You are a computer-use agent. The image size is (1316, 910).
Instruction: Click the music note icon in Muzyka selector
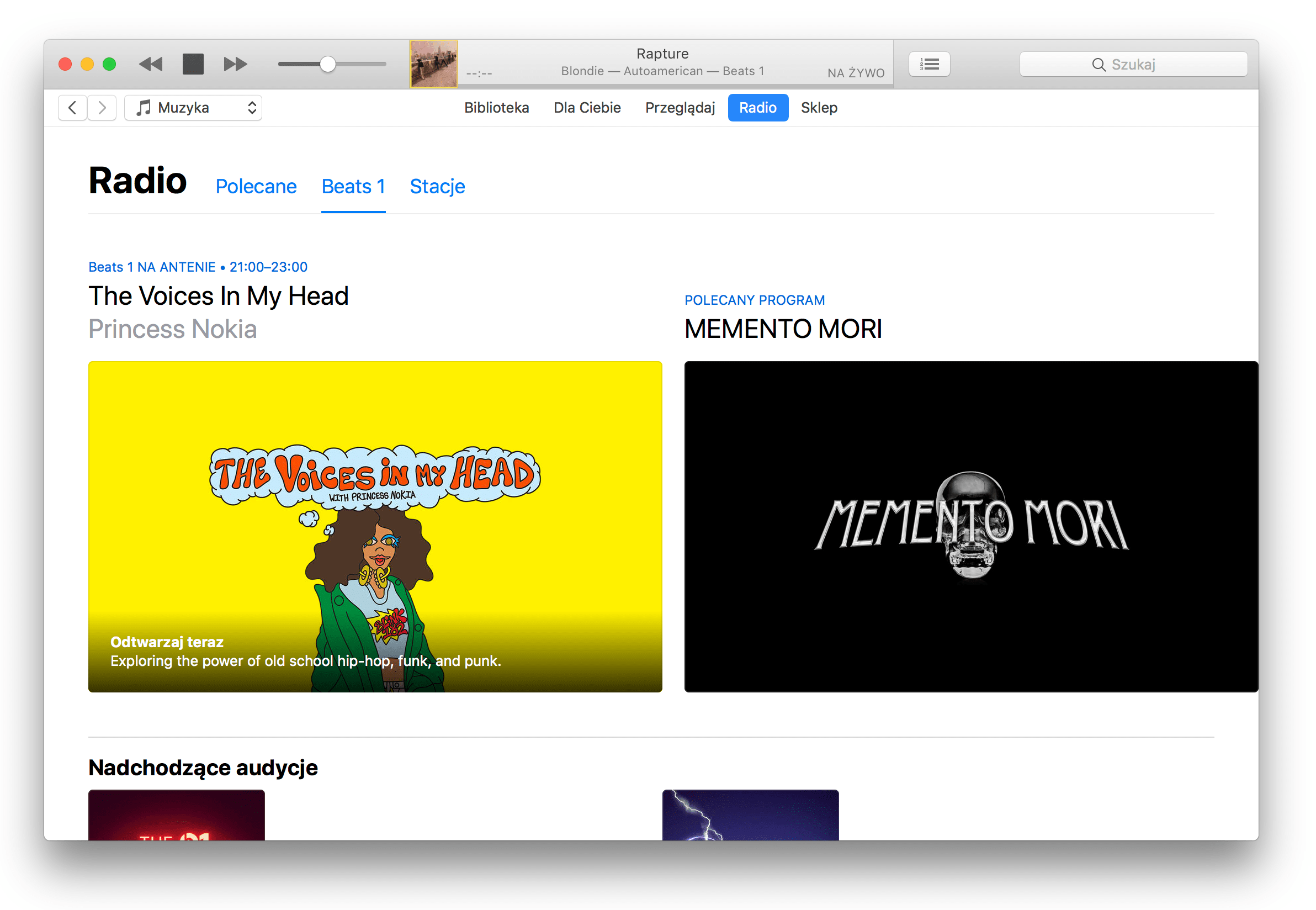(x=144, y=107)
